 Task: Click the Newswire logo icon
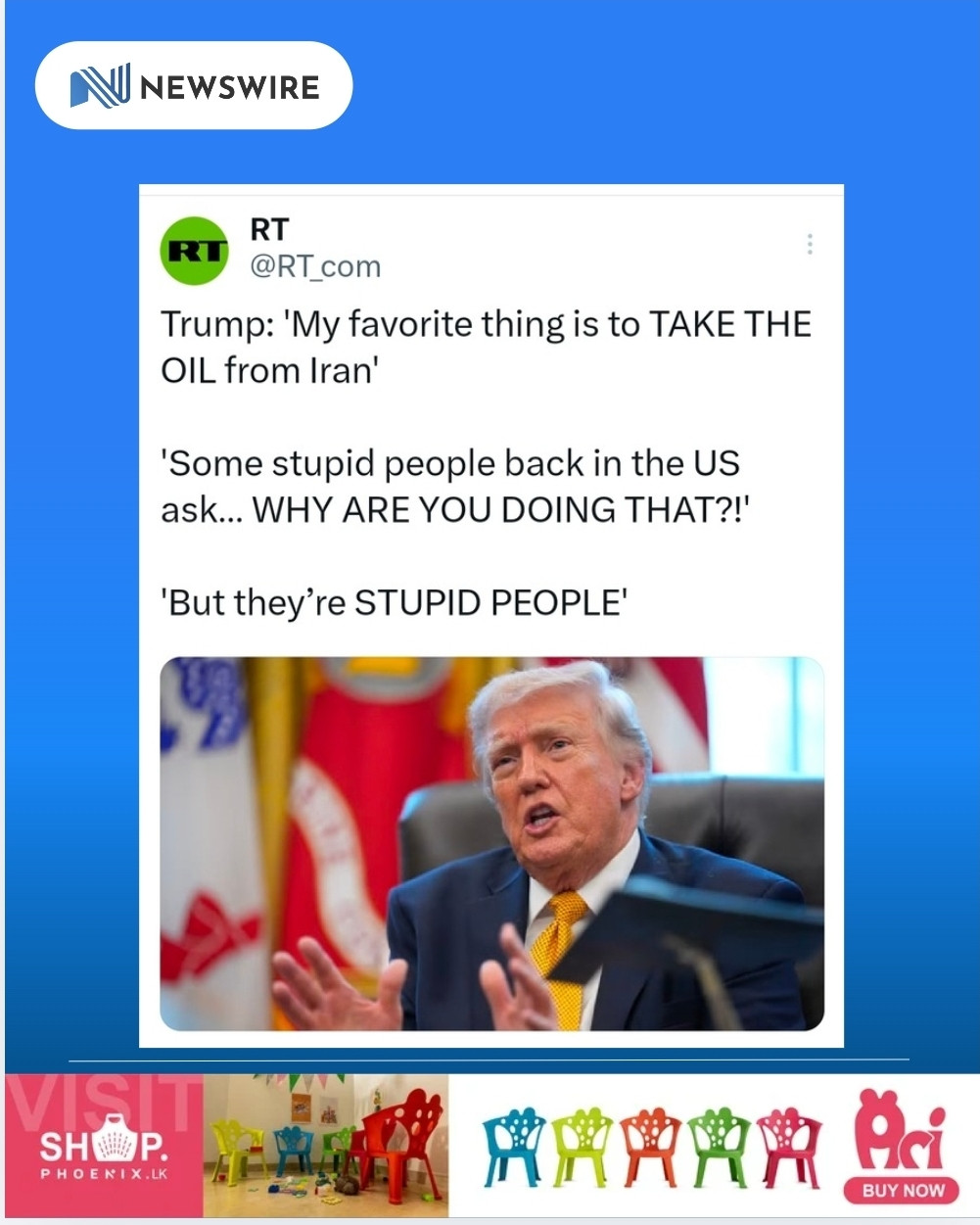click(x=100, y=86)
